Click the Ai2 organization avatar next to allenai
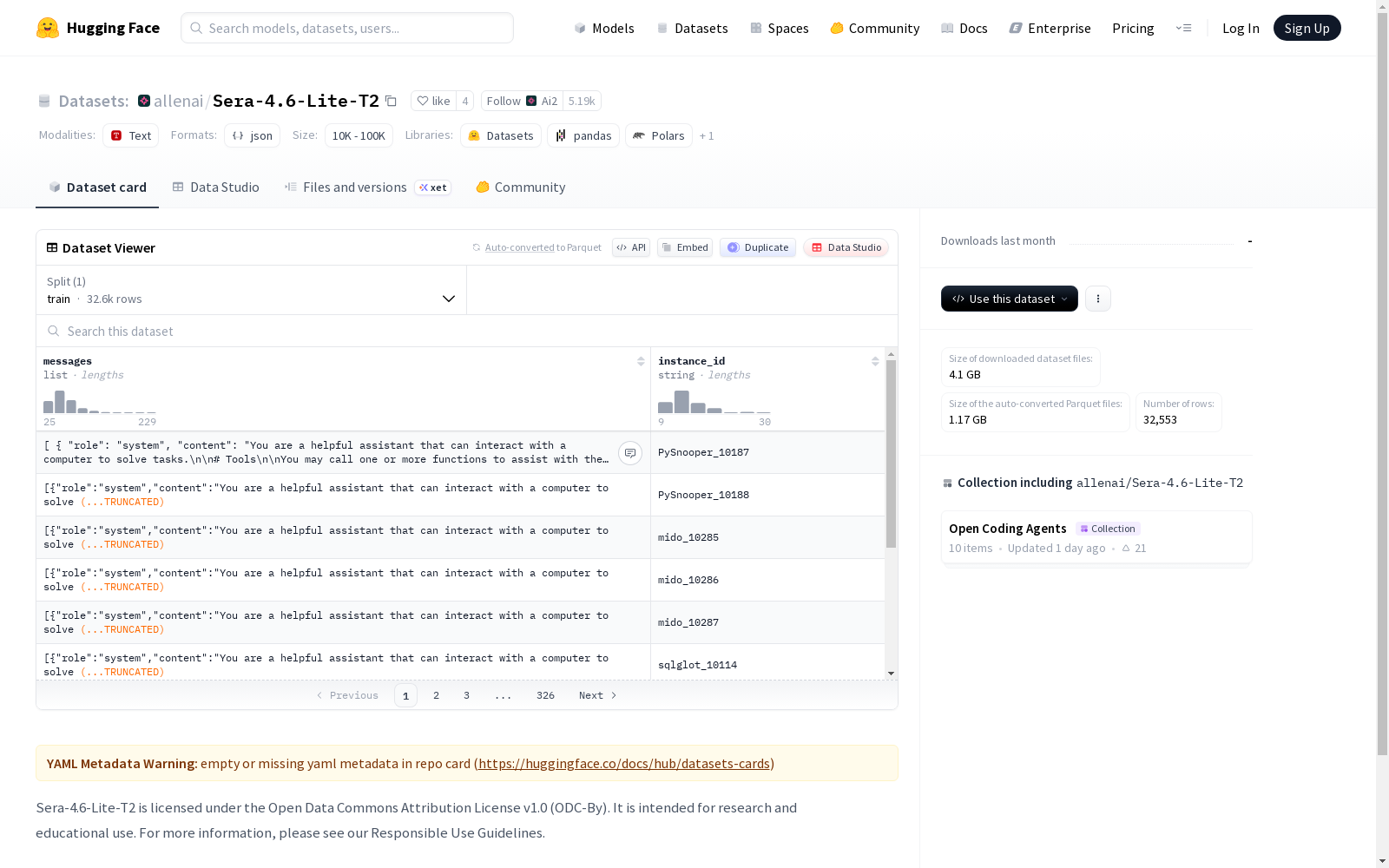The image size is (1389, 868). coord(144,101)
